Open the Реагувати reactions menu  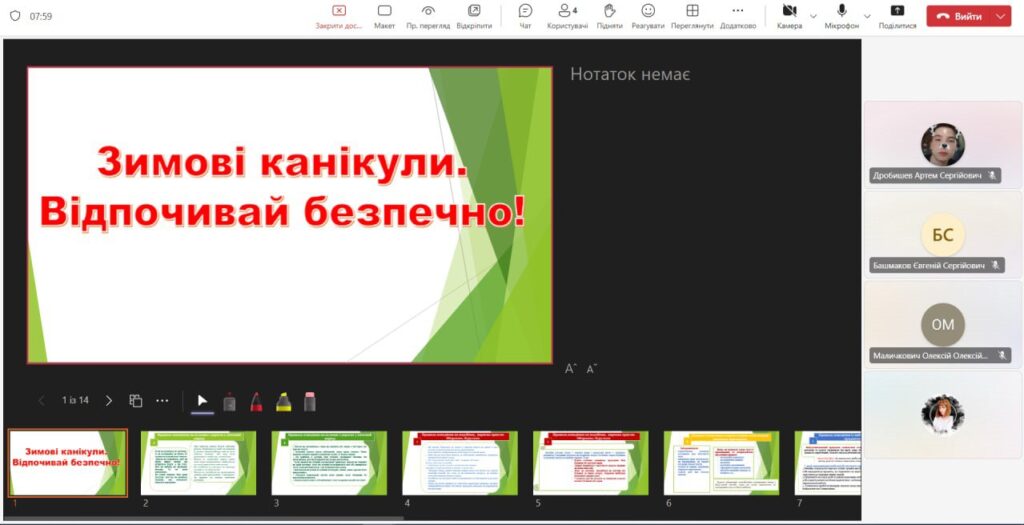648,15
